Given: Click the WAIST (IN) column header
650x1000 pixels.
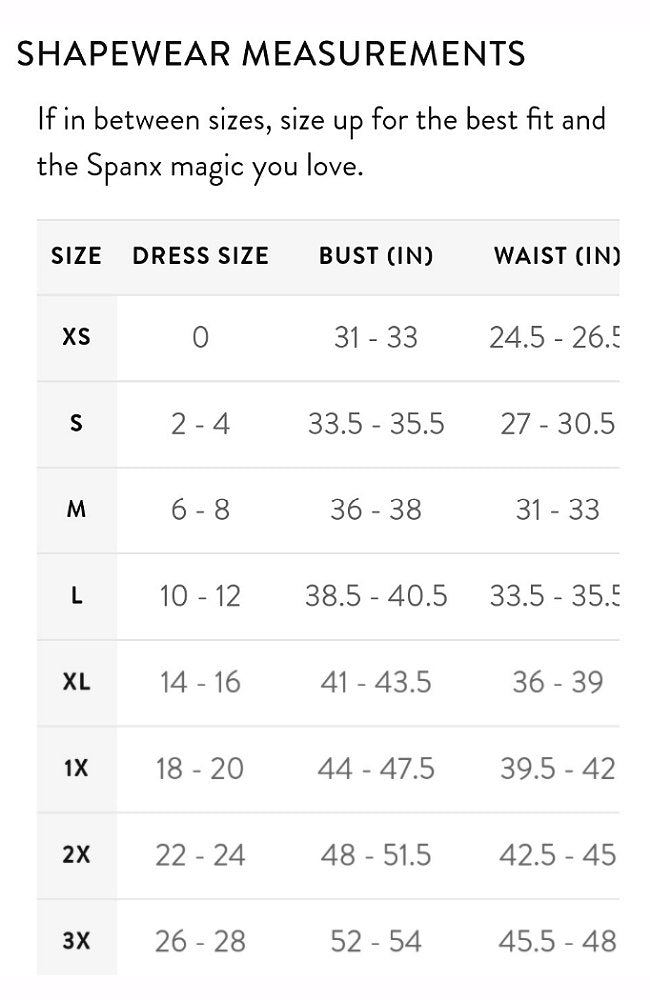Looking at the screenshot, I should tap(557, 256).
